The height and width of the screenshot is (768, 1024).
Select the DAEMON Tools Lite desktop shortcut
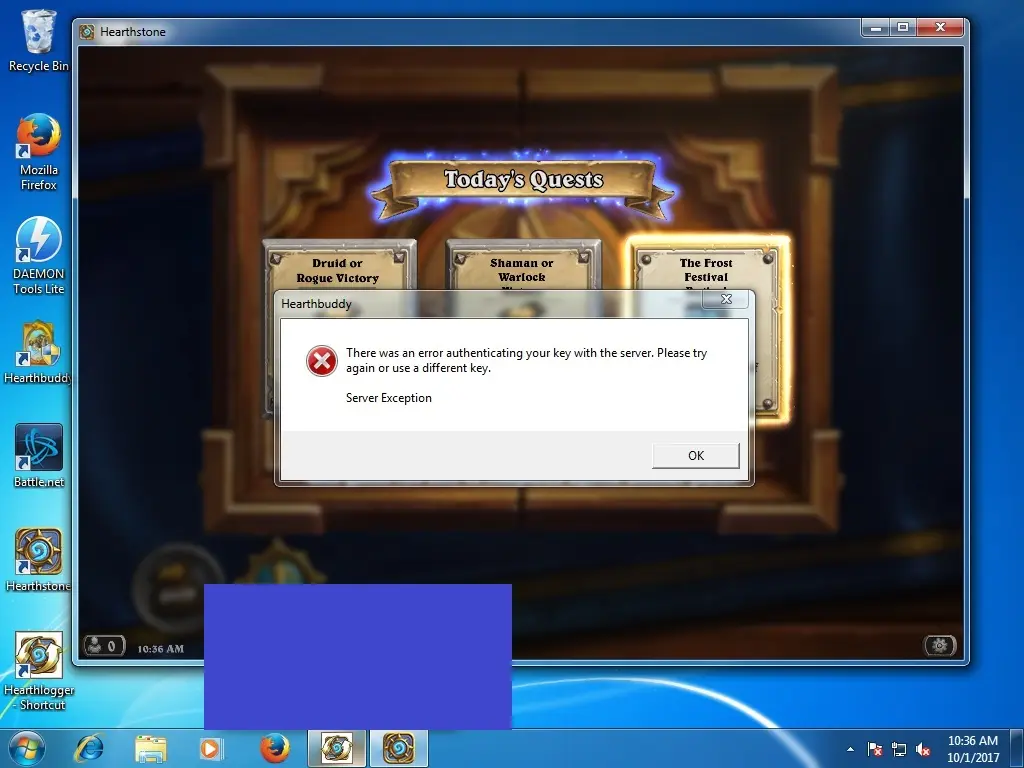[x=39, y=255]
